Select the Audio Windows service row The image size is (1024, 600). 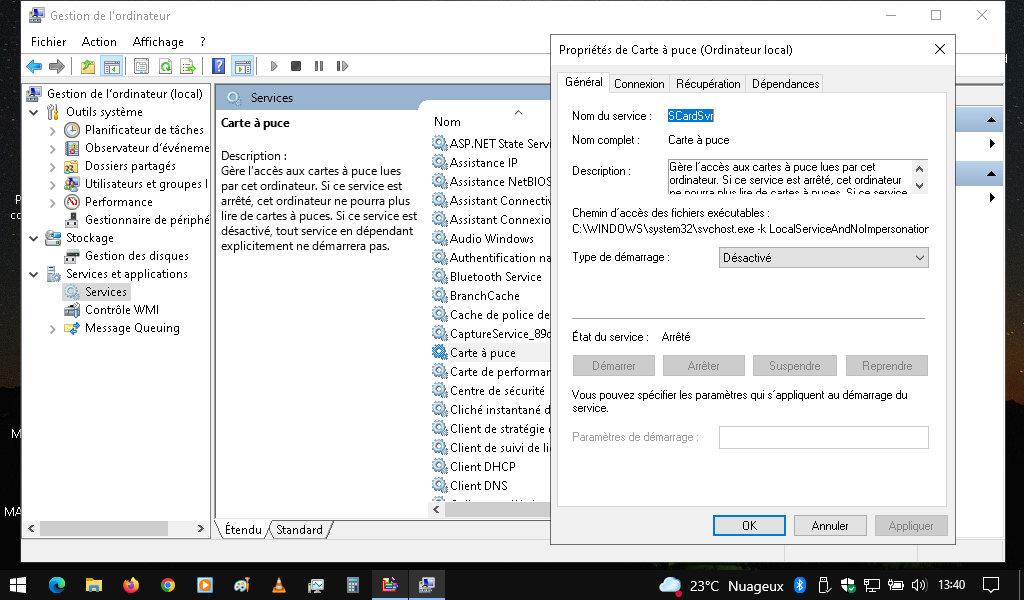pos(491,239)
